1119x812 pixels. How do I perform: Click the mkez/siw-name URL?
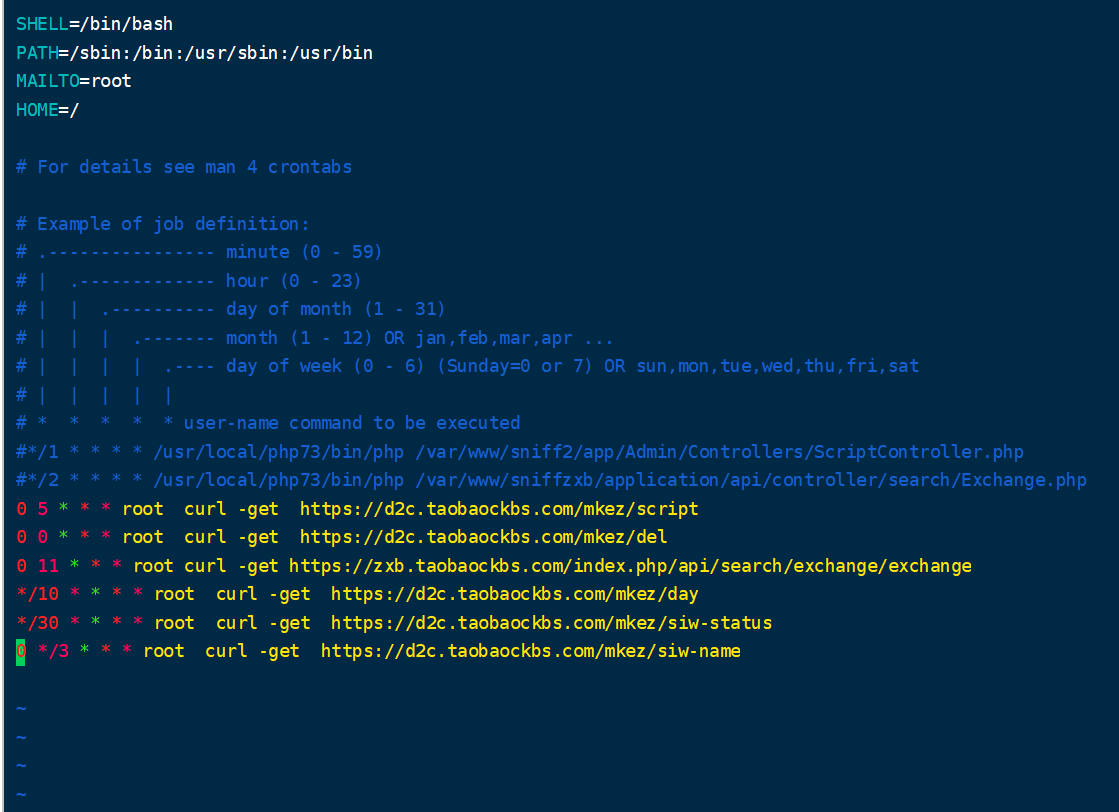click(x=530, y=651)
